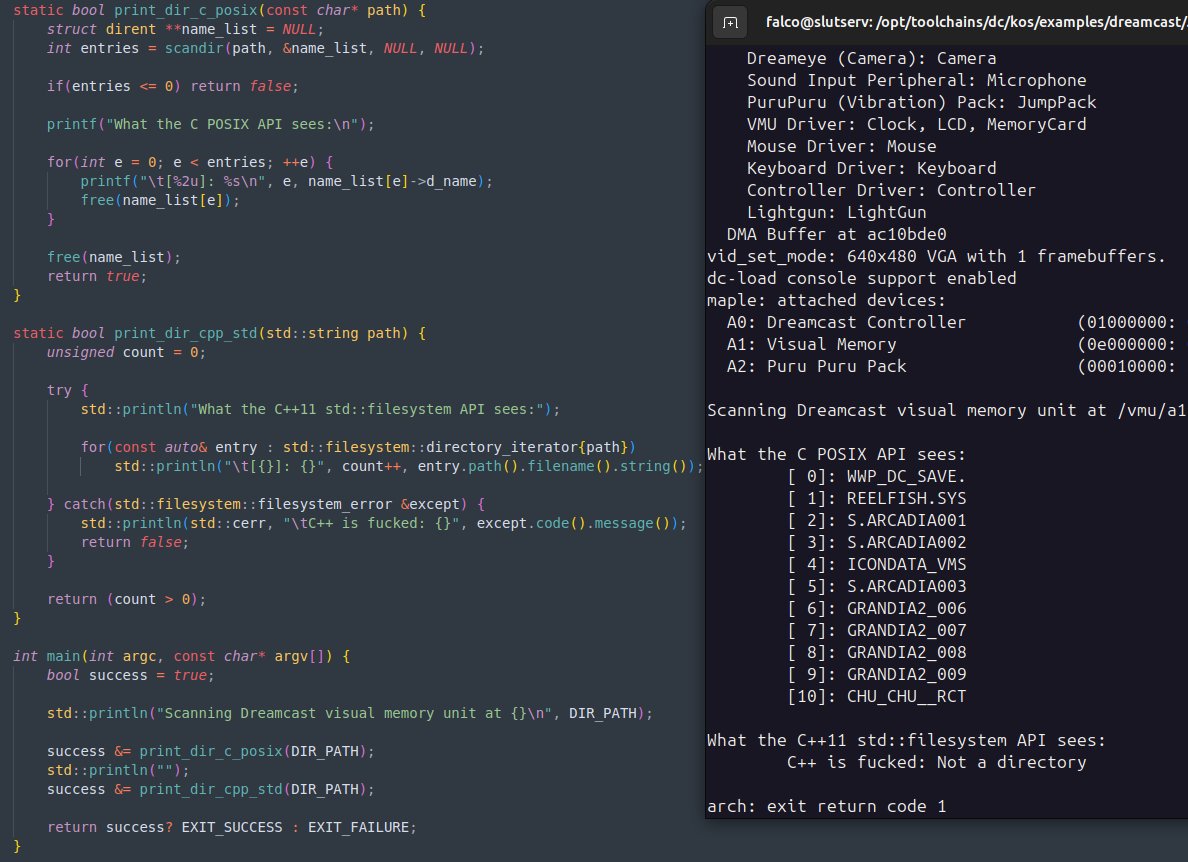1188x862 pixels.
Task: Click the GRANDIA2_006 file entry
Action: click(906, 608)
